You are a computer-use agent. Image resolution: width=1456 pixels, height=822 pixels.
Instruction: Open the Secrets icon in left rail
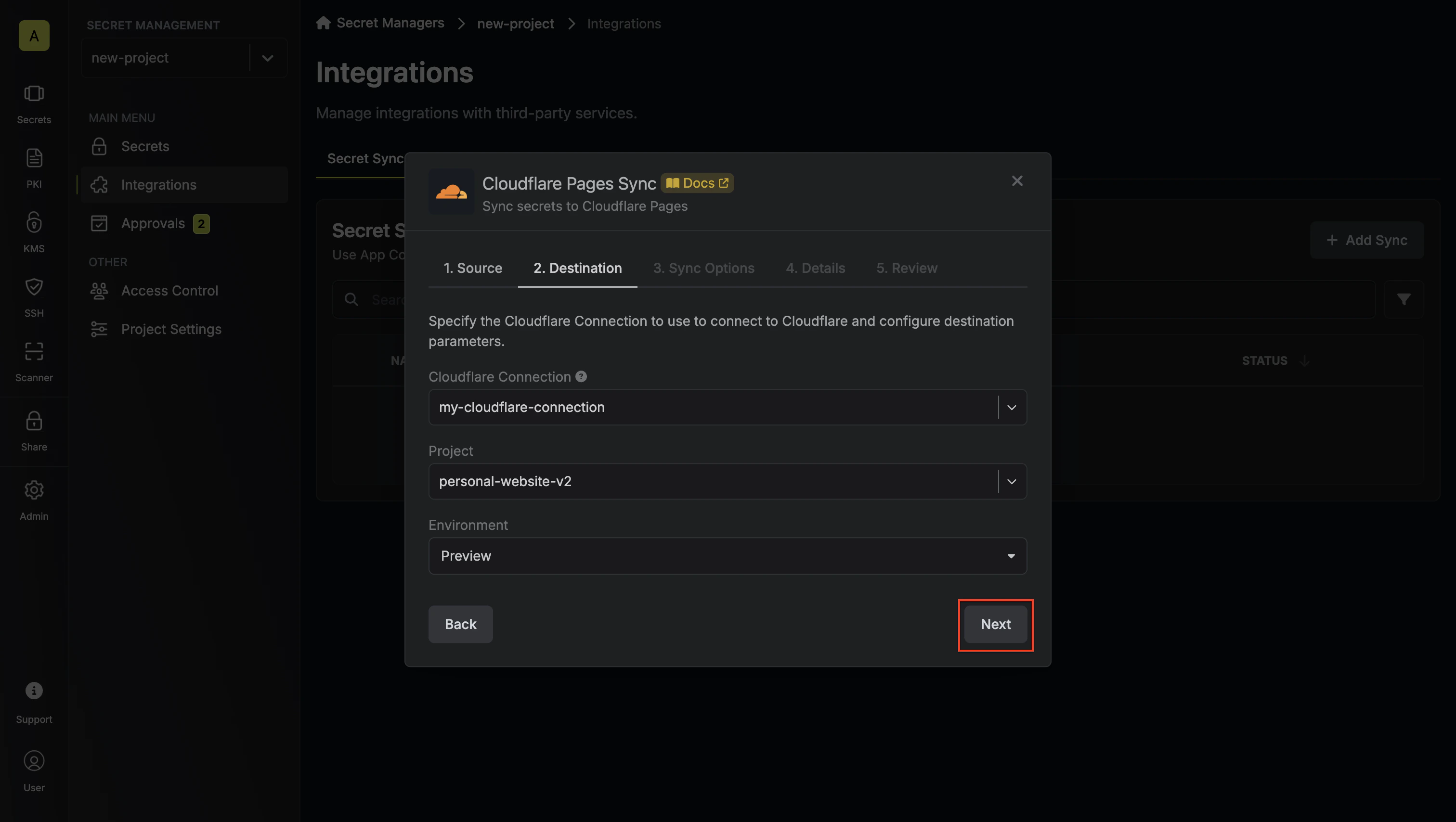click(34, 94)
